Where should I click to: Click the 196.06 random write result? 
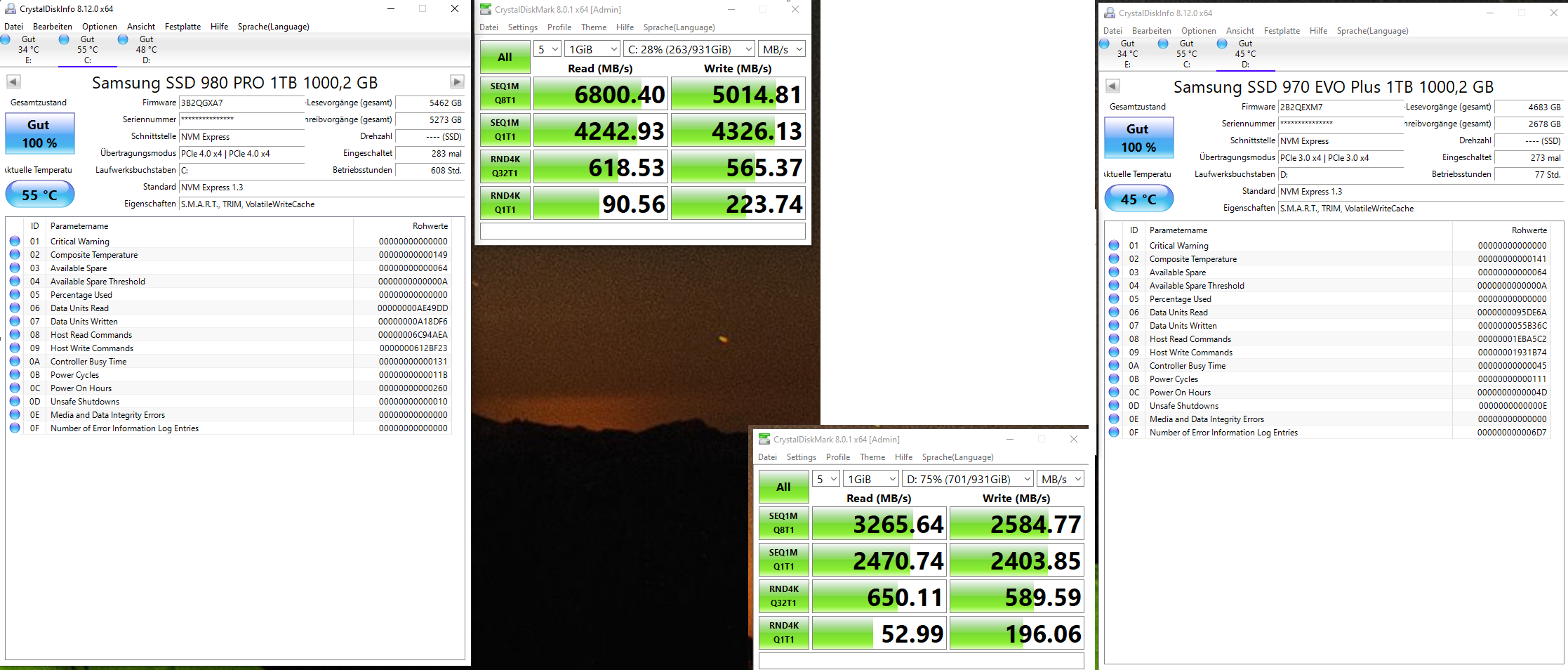pos(1017,633)
